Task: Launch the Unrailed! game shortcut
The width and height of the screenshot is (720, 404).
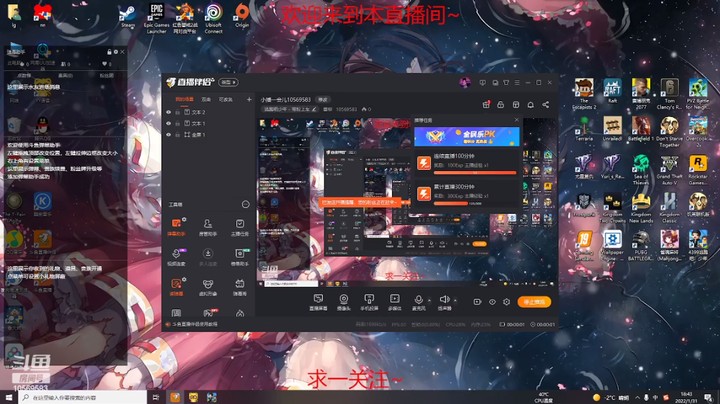Action: pyautogui.click(x=612, y=129)
